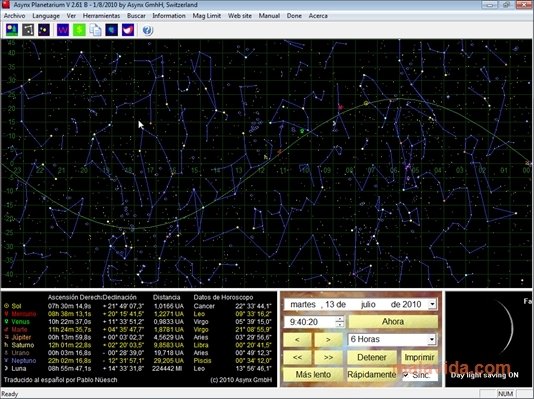Click the green dollar sign icon
The height and width of the screenshot is (399, 534).
pos(79,30)
